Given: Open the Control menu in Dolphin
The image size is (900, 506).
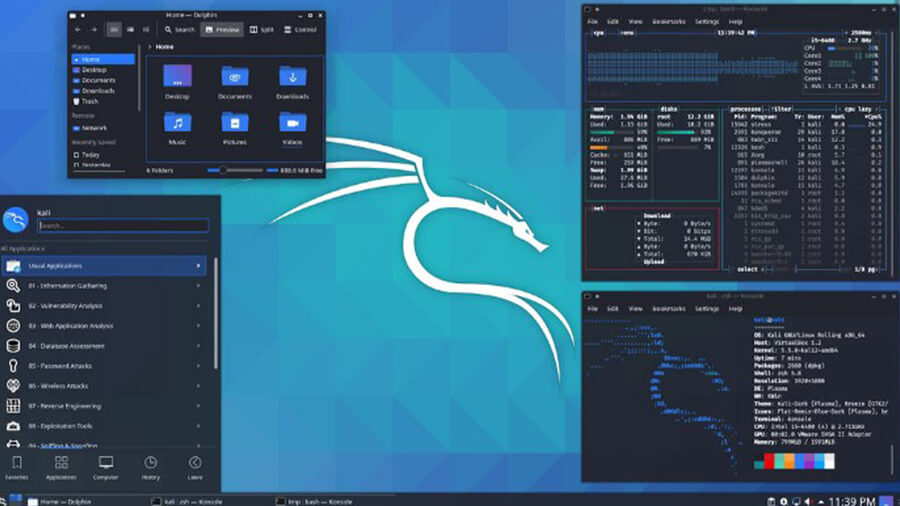Looking at the screenshot, I should click(x=300, y=29).
